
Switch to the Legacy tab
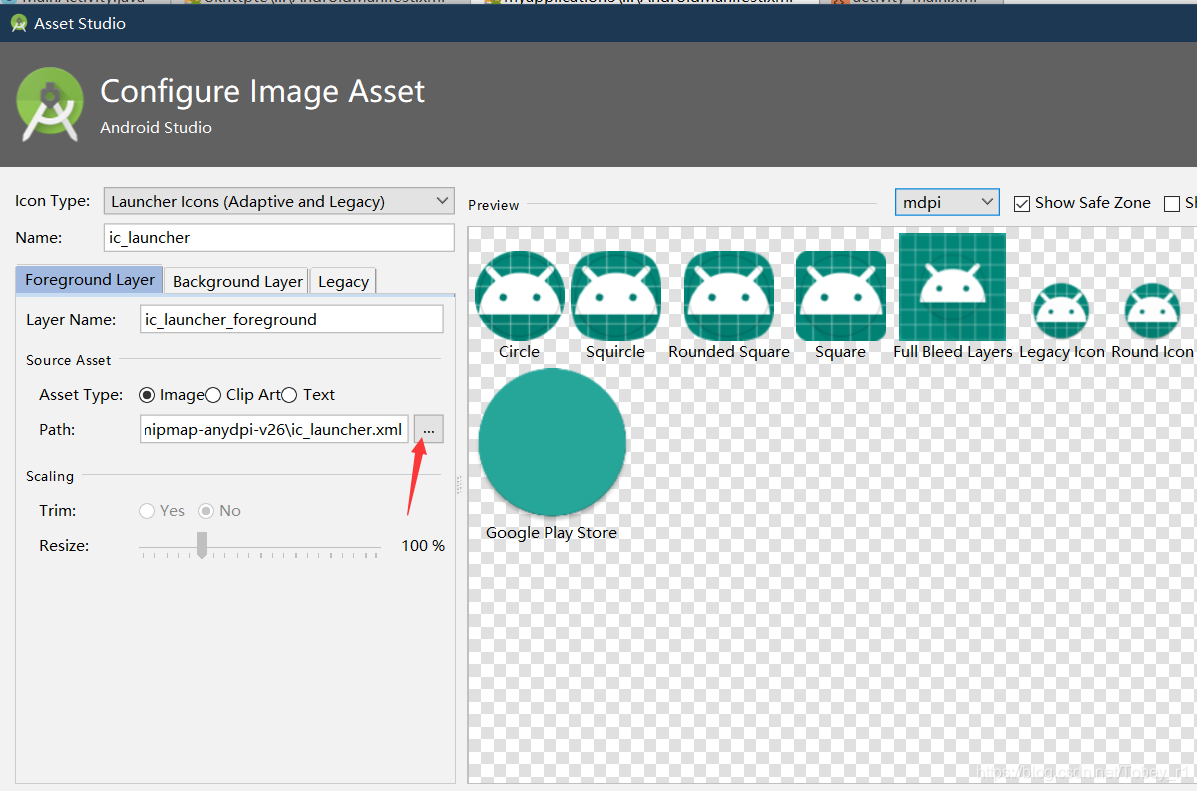click(343, 281)
